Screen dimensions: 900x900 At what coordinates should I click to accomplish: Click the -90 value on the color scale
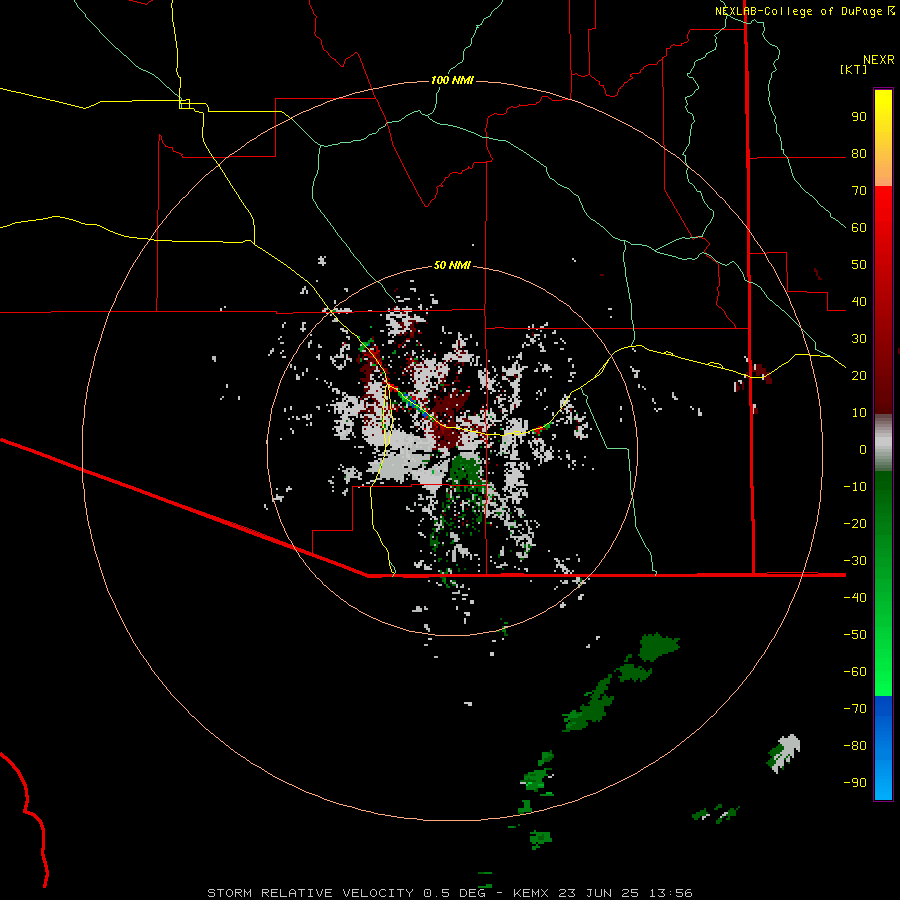855,782
